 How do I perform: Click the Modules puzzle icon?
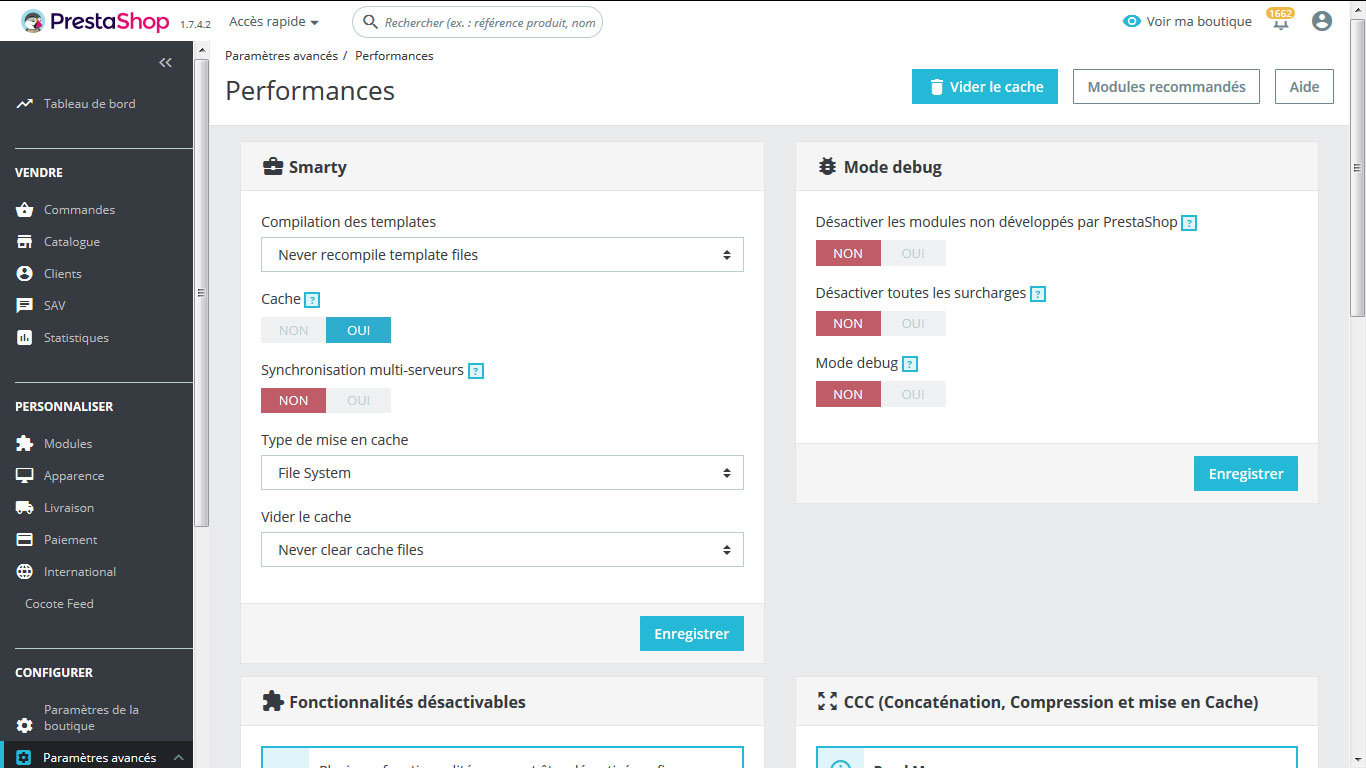click(x=25, y=444)
